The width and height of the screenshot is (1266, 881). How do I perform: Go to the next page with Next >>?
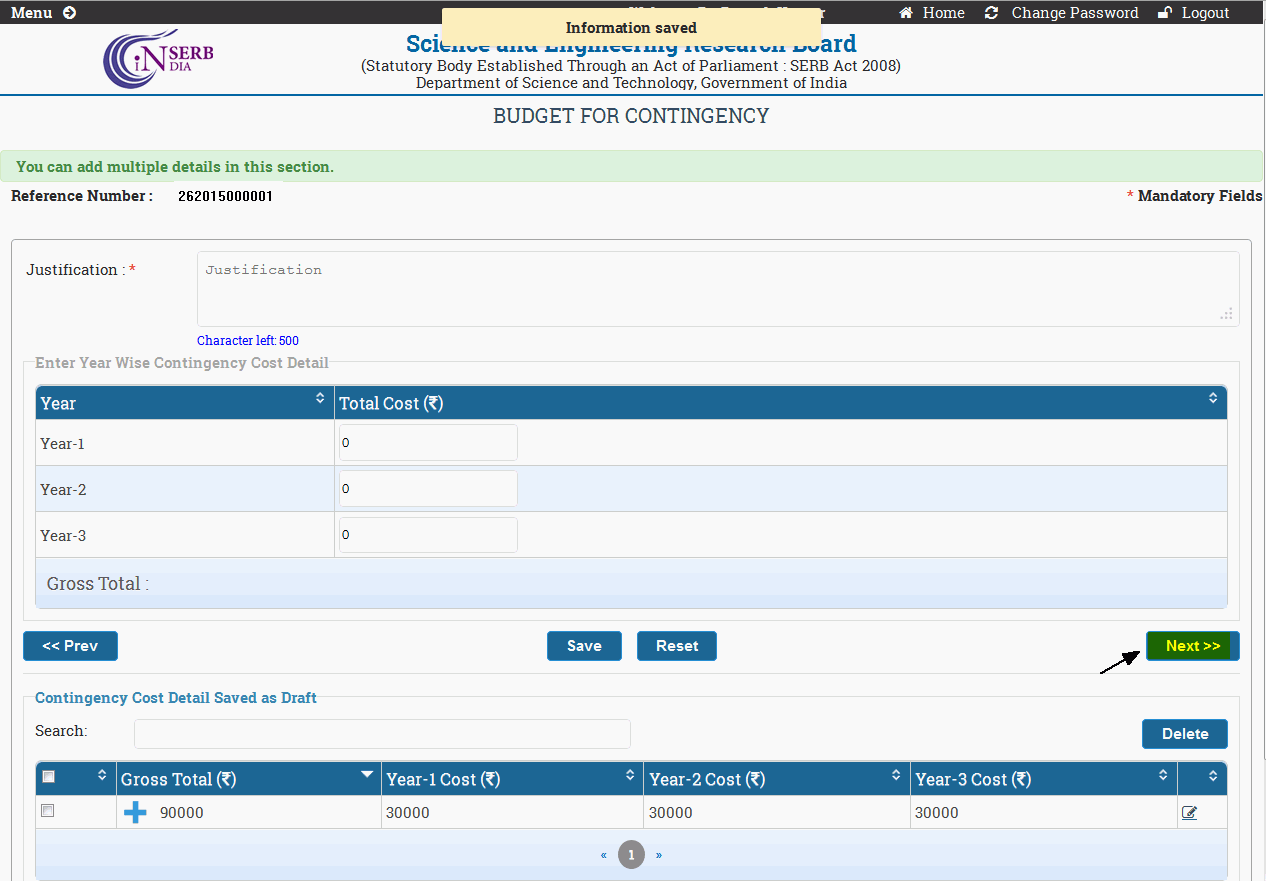tap(1192, 646)
